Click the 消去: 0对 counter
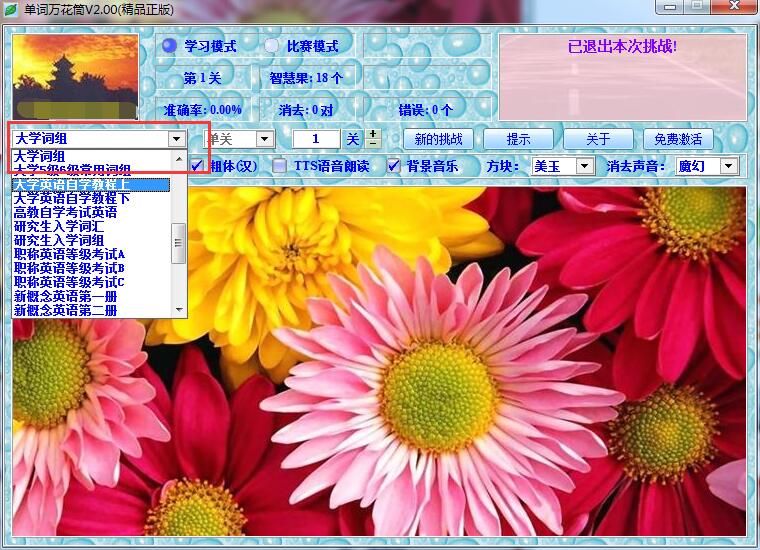The height and width of the screenshot is (550, 760). coord(306,110)
